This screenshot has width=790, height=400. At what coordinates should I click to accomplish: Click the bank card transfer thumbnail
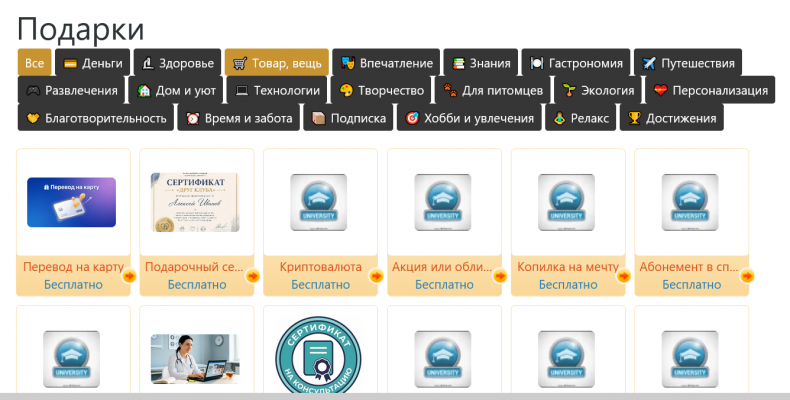click(72, 202)
